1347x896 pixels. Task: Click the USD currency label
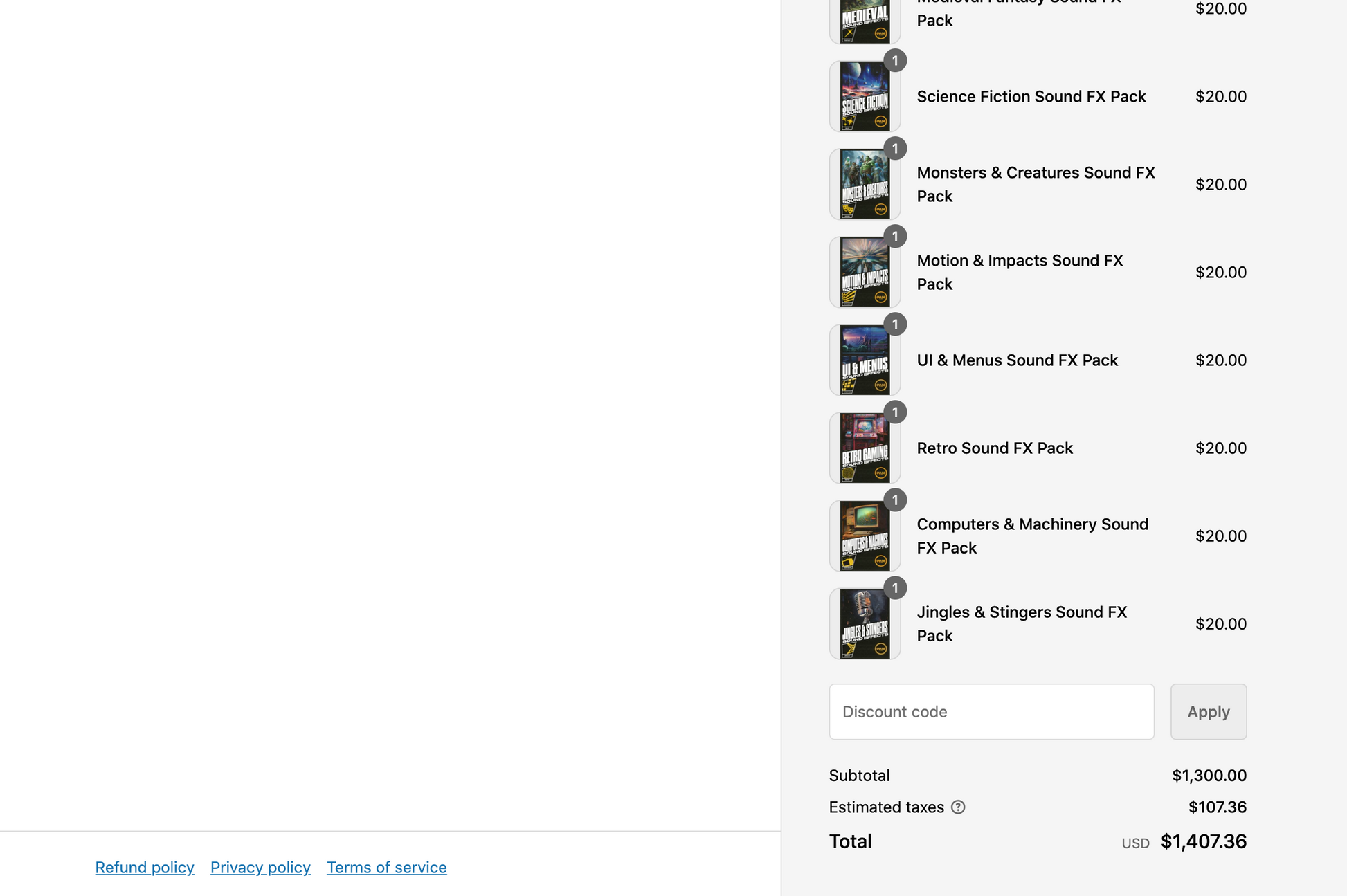coord(1135,843)
